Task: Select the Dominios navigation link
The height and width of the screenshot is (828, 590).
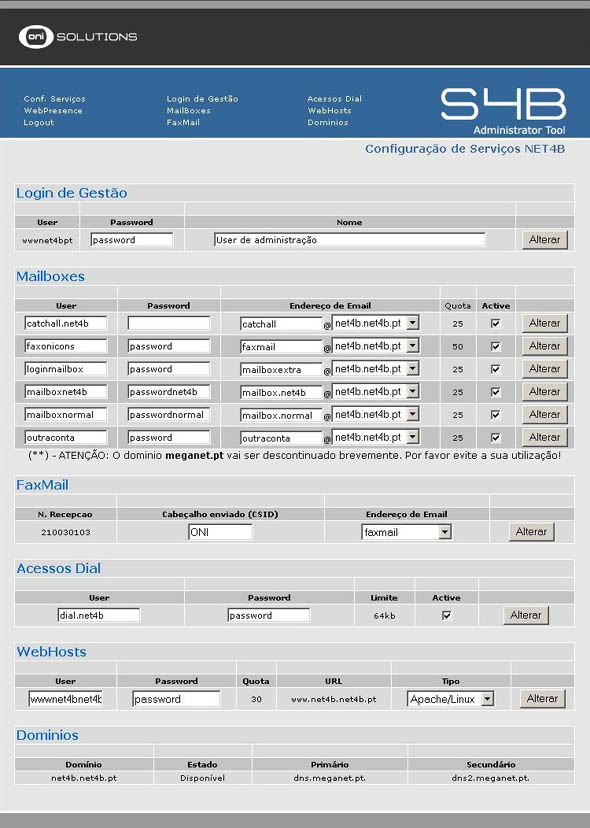Action: point(328,122)
